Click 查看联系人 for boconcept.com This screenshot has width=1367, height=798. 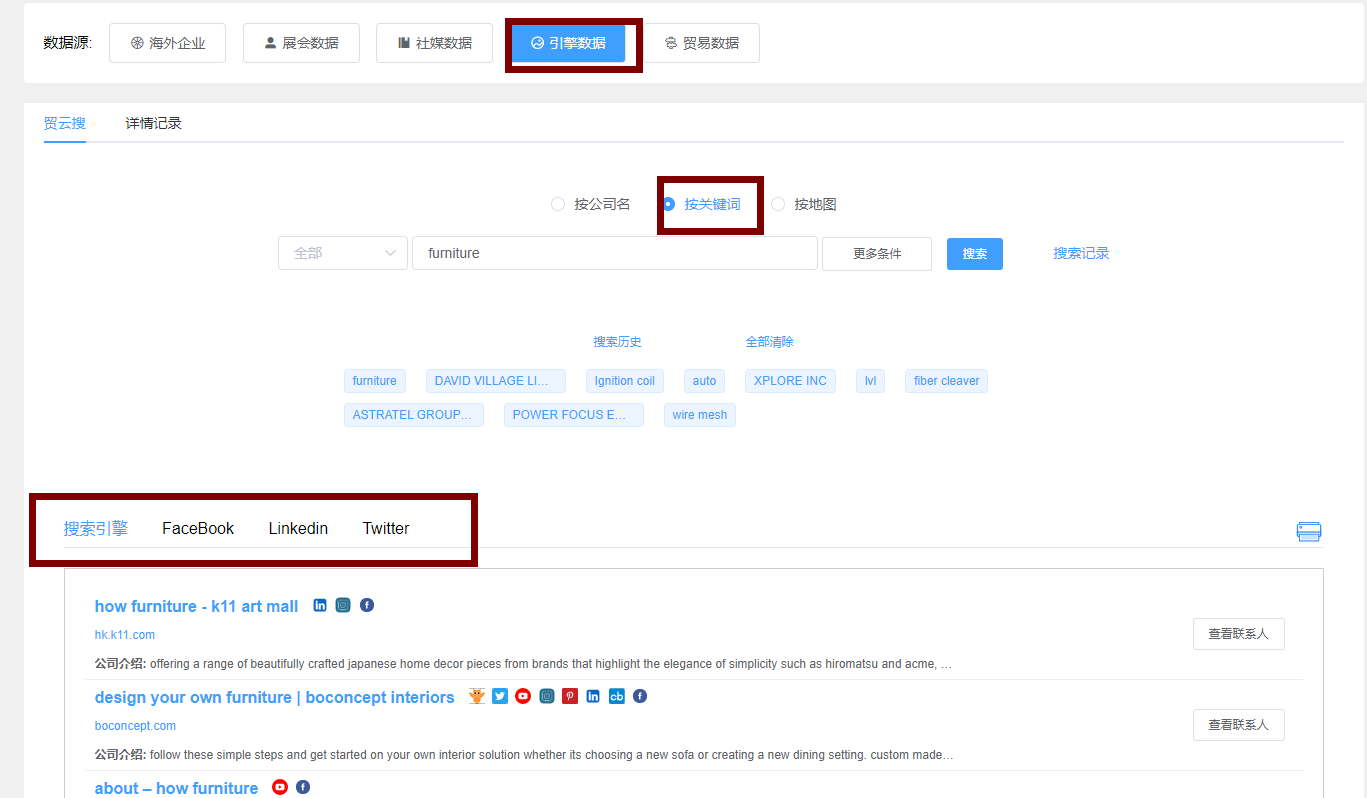tap(1238, 725)
